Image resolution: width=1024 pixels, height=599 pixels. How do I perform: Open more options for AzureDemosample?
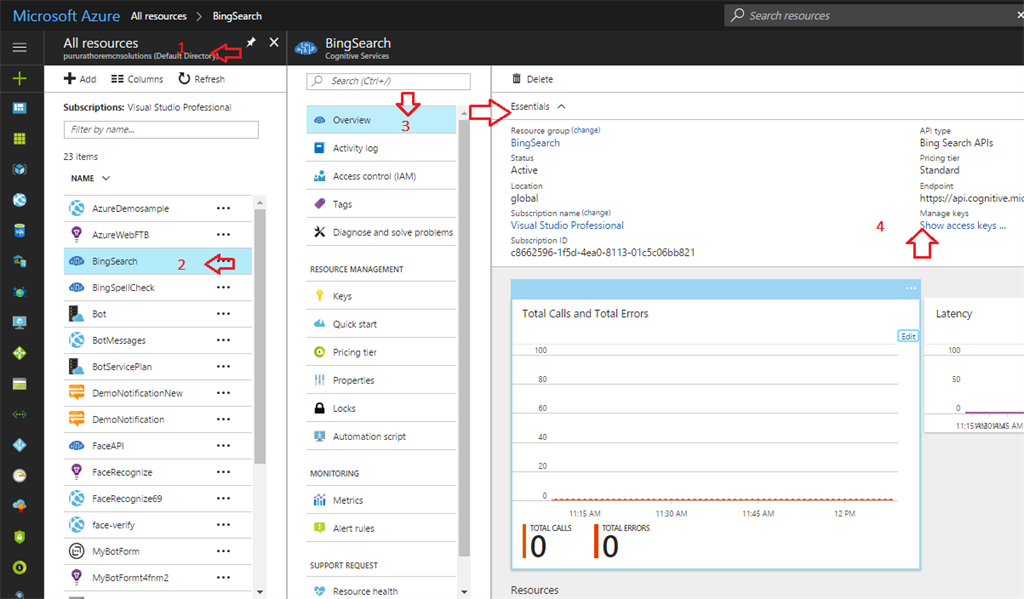pos(223,208)
